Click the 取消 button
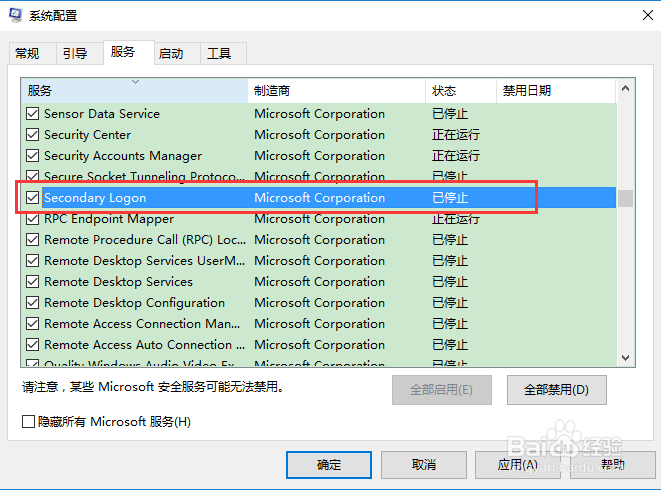The height and width of the screenshot is (490, 661). [423, 465]
